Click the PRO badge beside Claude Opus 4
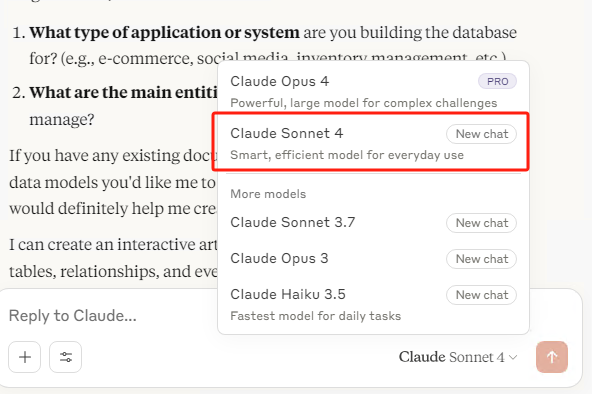This screenshot has height=394, width=592. 497,81
